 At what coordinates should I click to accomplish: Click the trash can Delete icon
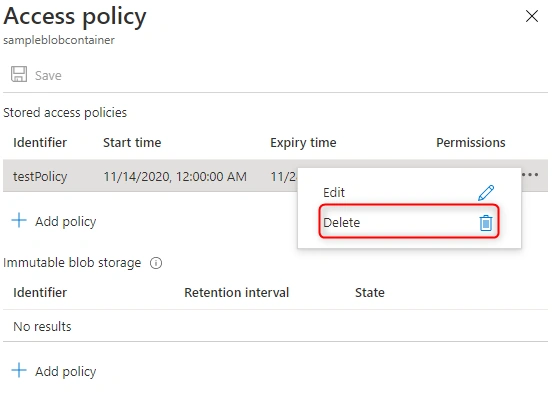pos(486,223)
